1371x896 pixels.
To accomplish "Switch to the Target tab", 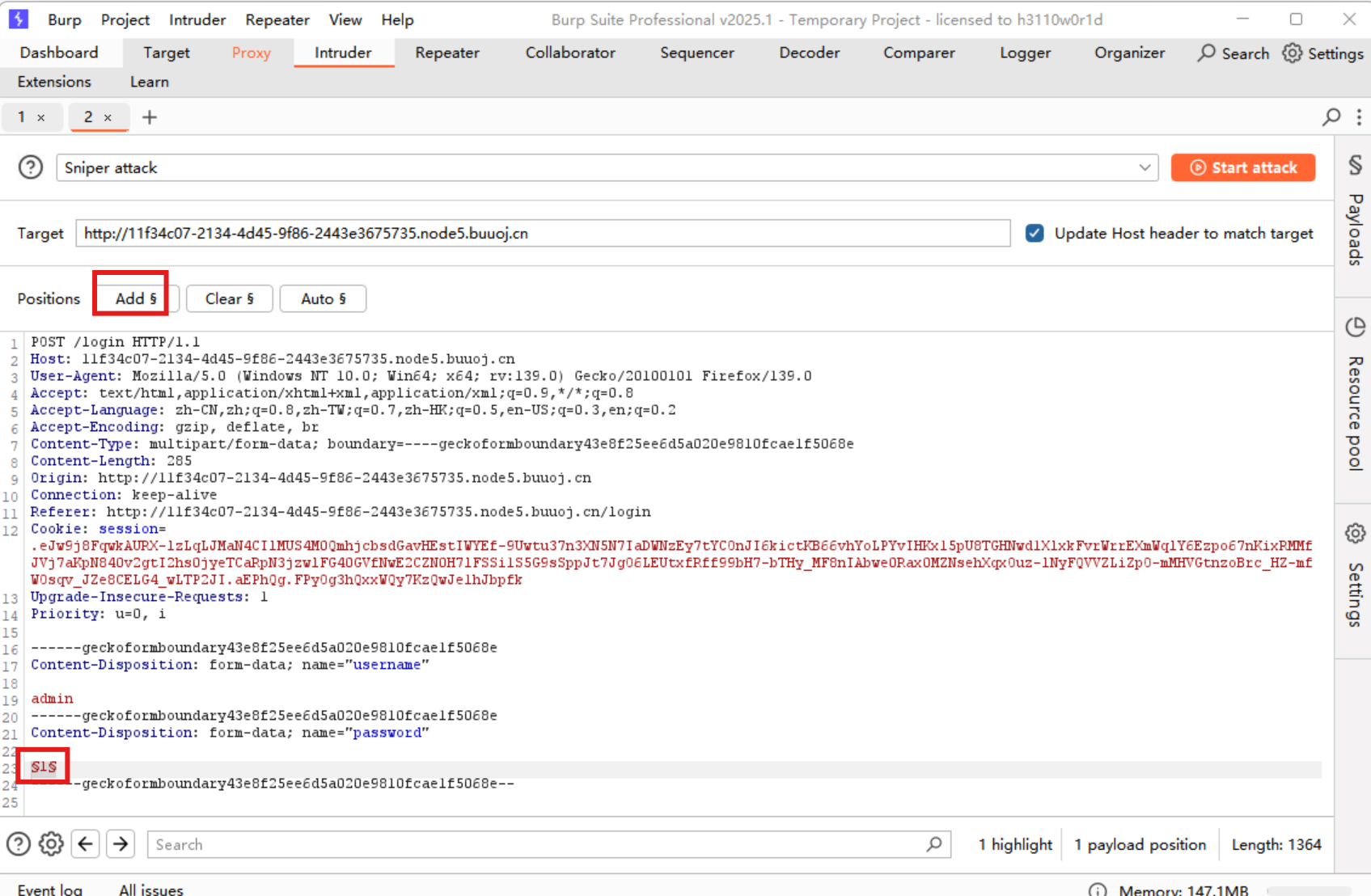I will coord(167,53).
